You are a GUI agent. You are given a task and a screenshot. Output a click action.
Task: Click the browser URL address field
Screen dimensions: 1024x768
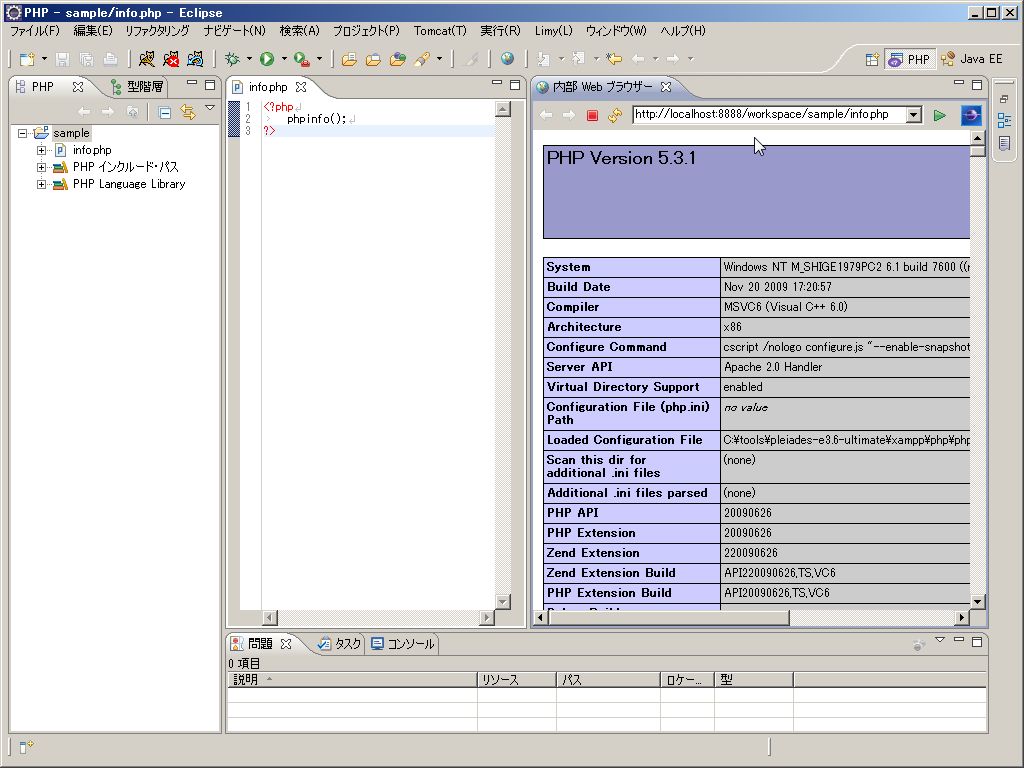tap(769, 115)
